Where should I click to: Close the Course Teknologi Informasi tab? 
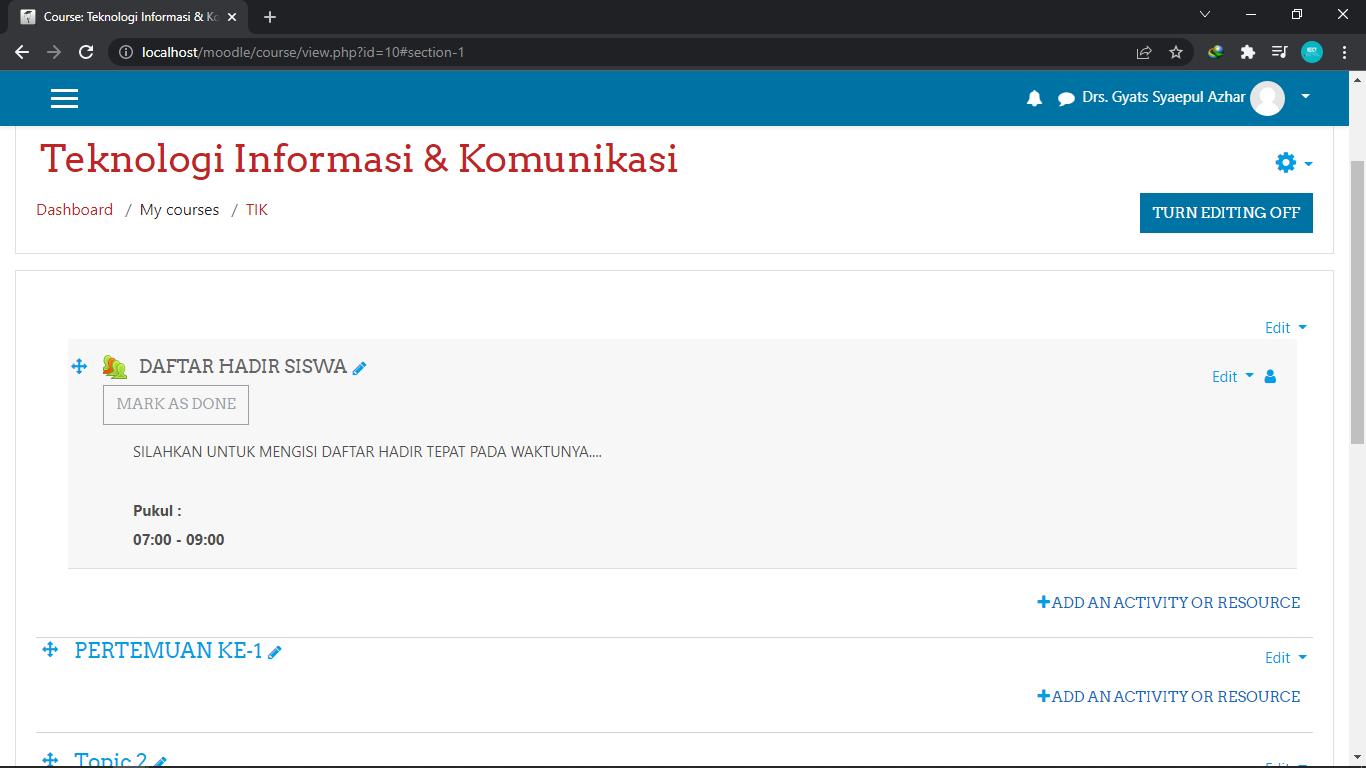point(232,17)
